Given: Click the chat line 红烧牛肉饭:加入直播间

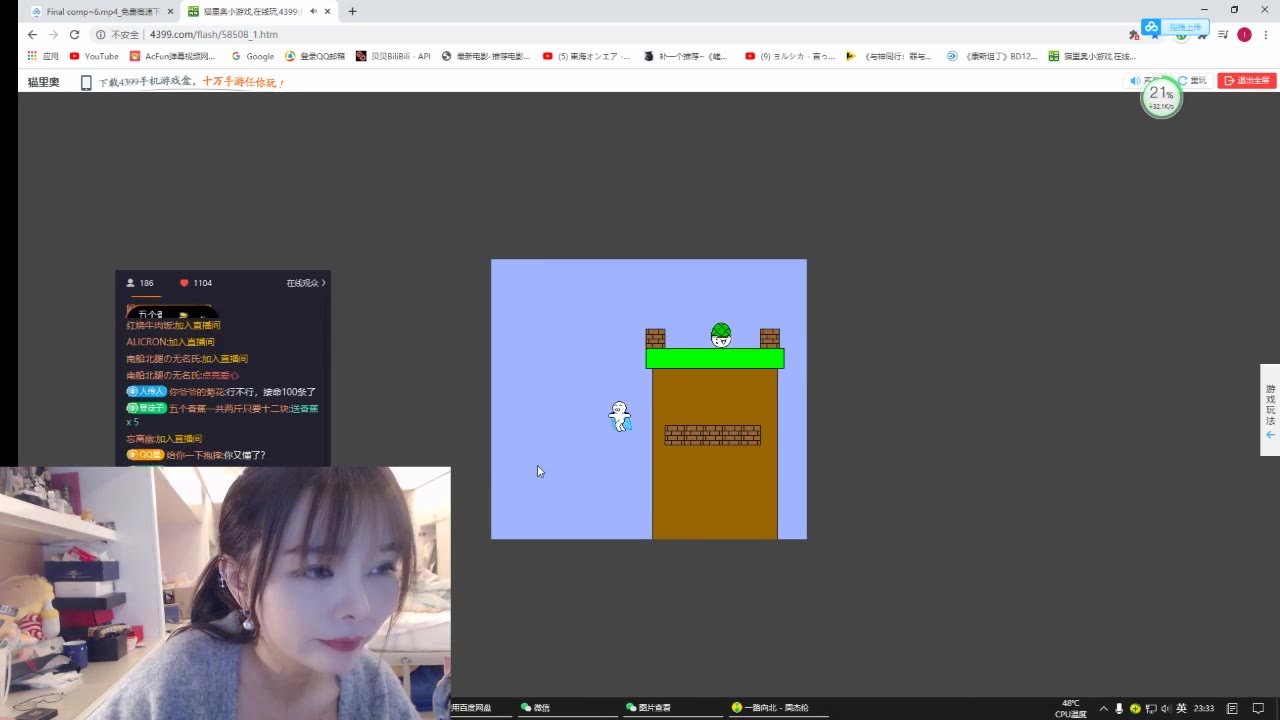Looking at the screenshot, I should pos(173,325).
